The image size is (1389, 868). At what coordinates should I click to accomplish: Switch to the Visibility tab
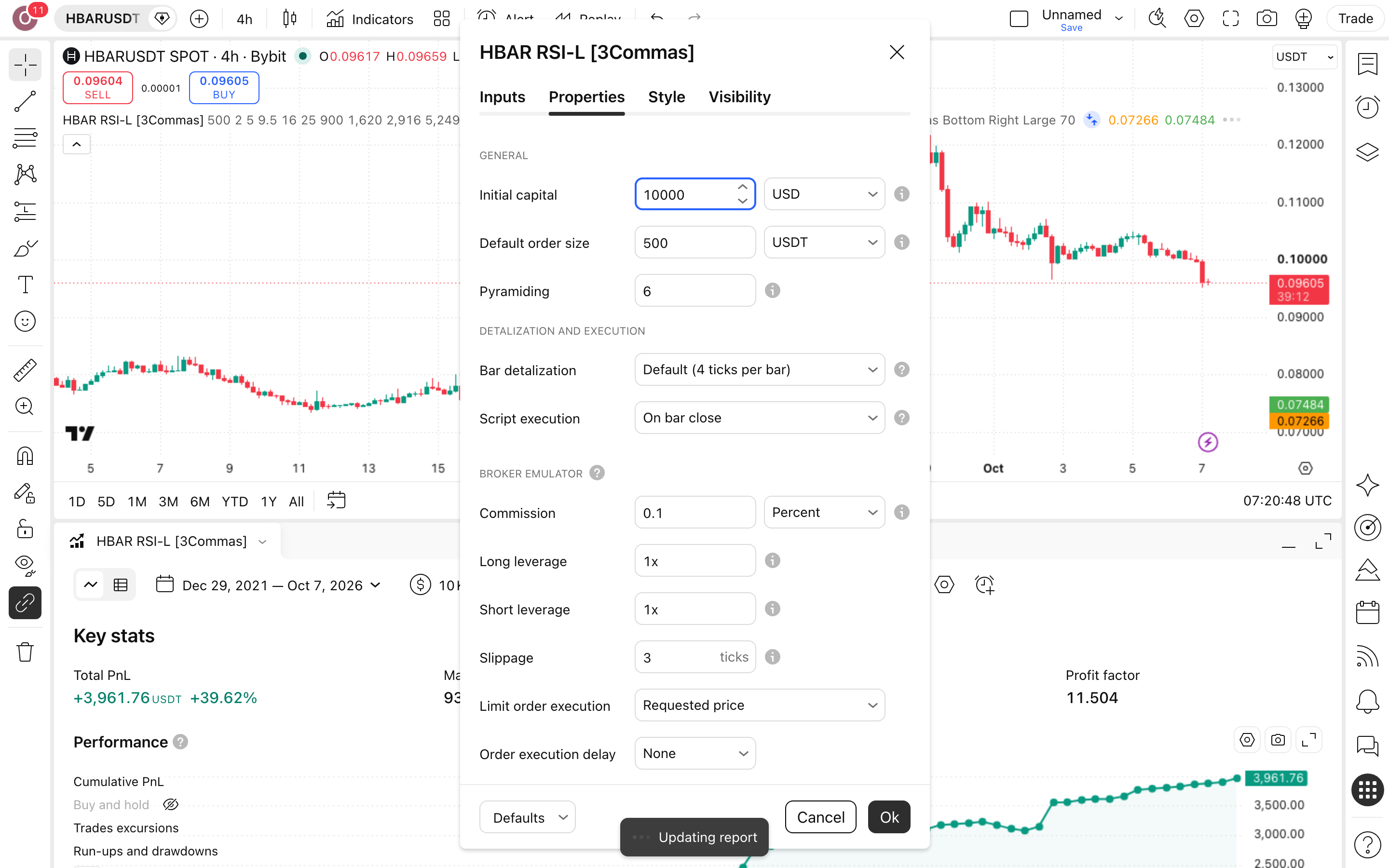point(739,97)
